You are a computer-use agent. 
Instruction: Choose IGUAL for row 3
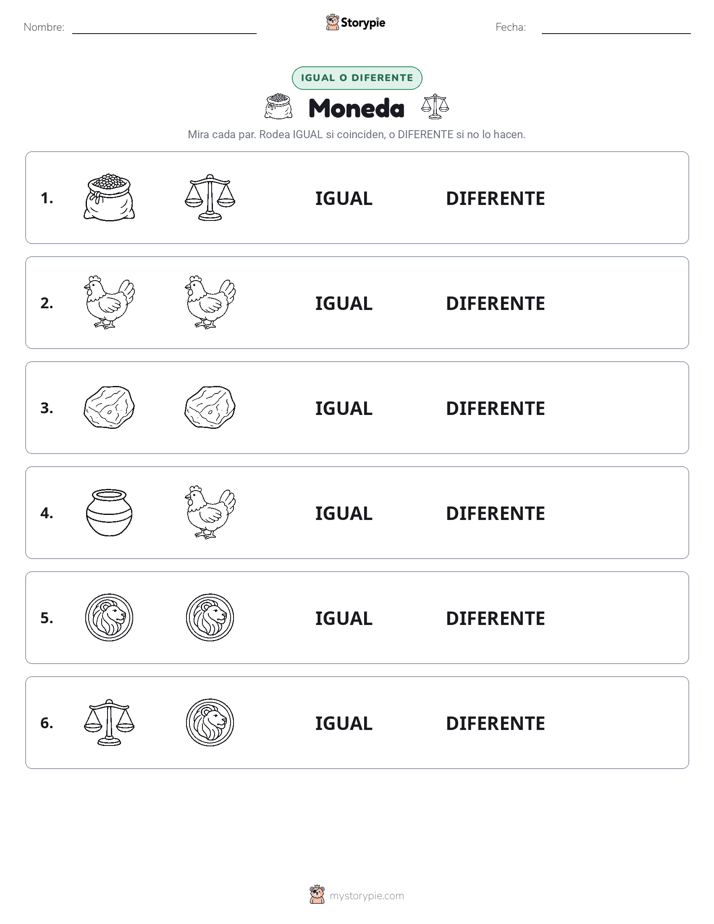pos(343,408)
